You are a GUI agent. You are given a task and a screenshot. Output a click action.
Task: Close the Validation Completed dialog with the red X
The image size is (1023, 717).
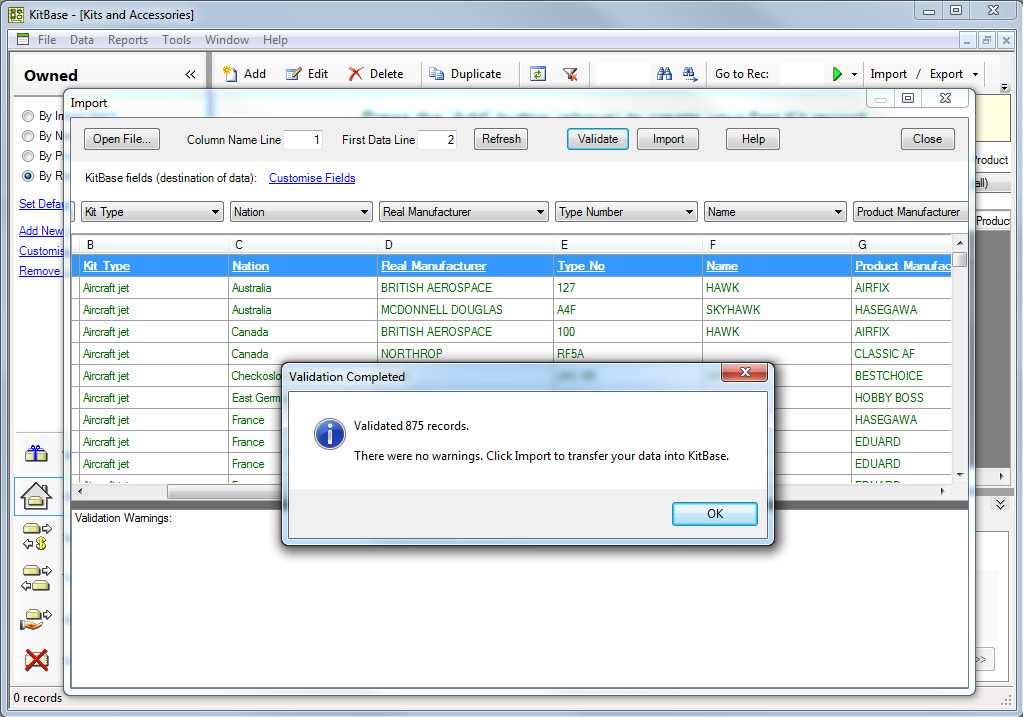pyautogui.click(x=744, y=372)
